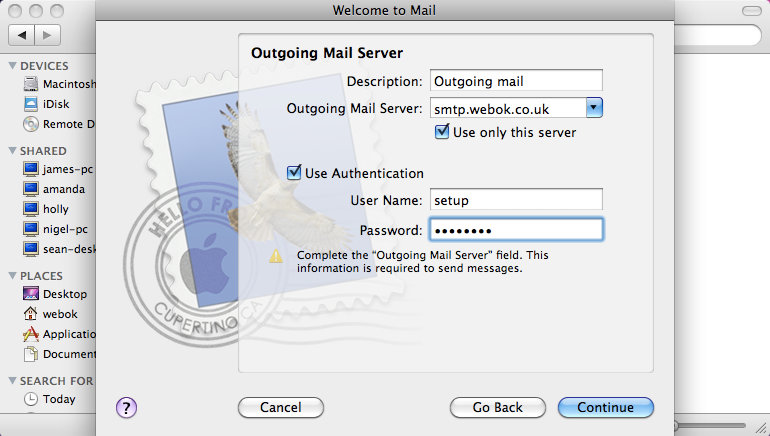Click the Finder icon size slider knob
770x436 pixels.
pyautogui.click(x=677, y=425)
